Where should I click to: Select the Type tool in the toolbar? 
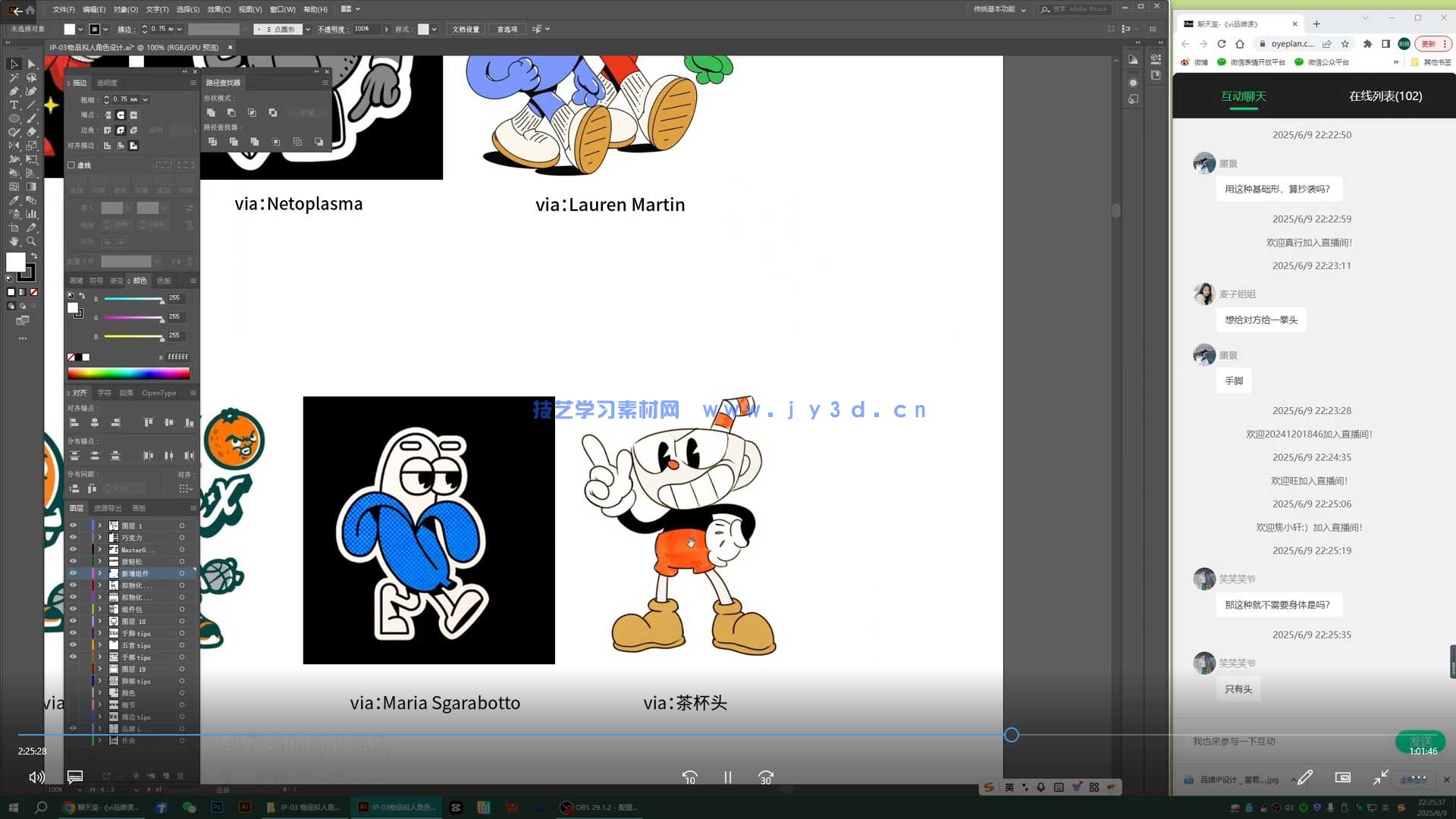14,105
